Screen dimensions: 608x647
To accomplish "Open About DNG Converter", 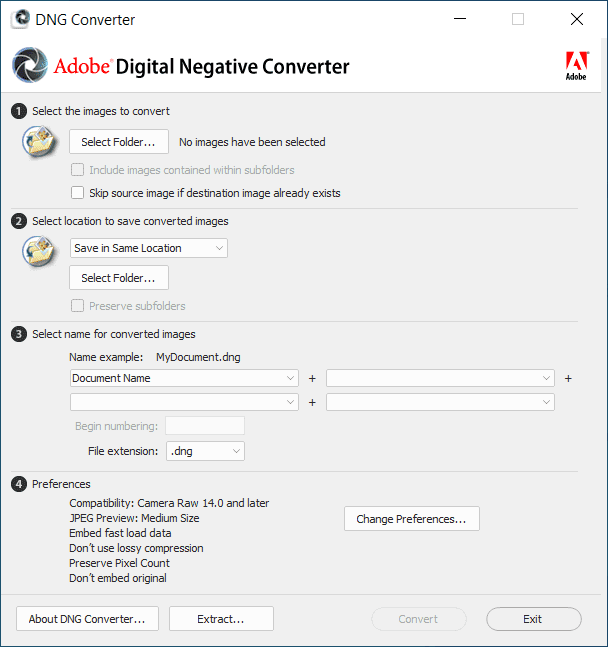I will 87,619.
